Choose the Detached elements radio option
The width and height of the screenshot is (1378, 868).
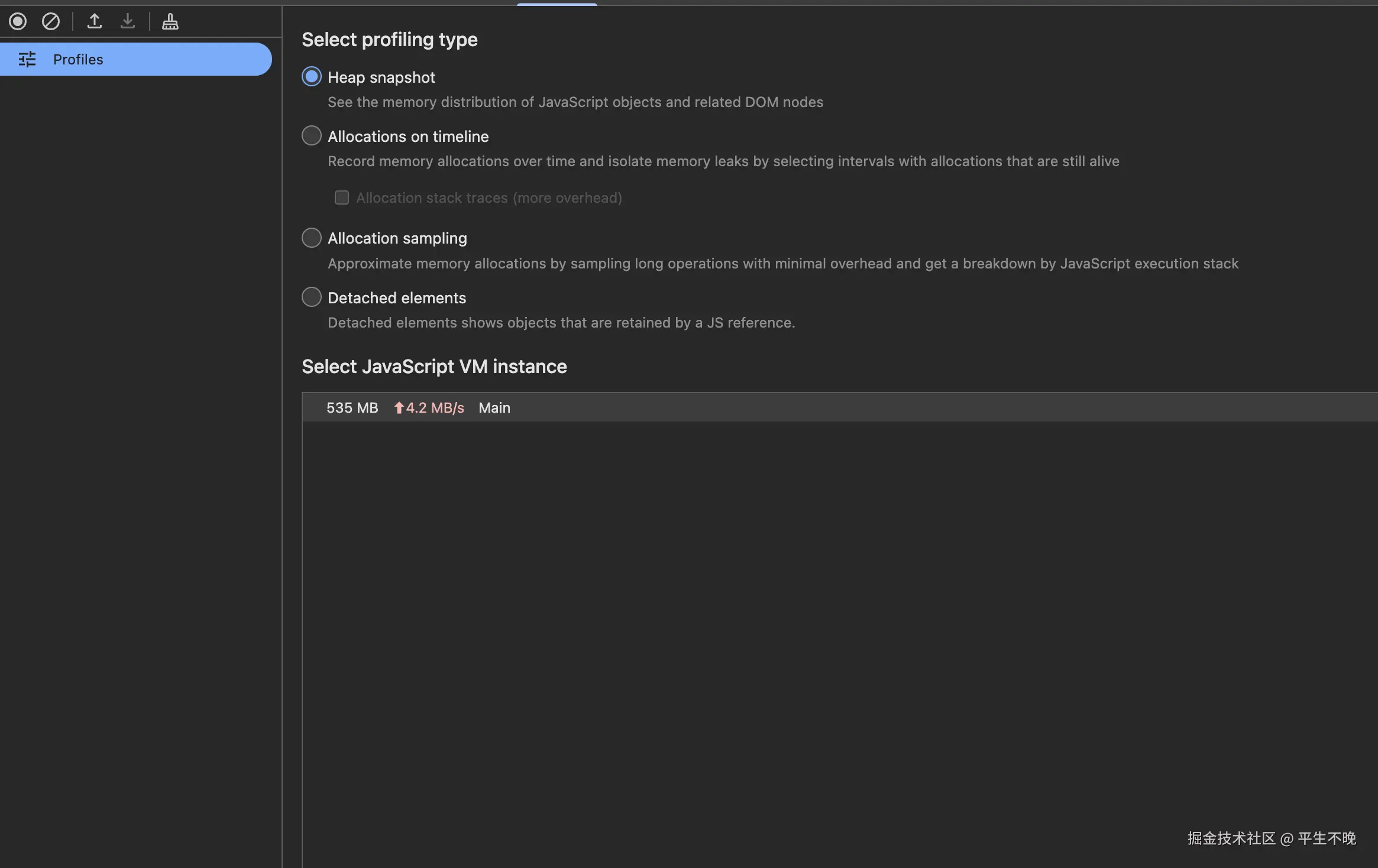312,297
